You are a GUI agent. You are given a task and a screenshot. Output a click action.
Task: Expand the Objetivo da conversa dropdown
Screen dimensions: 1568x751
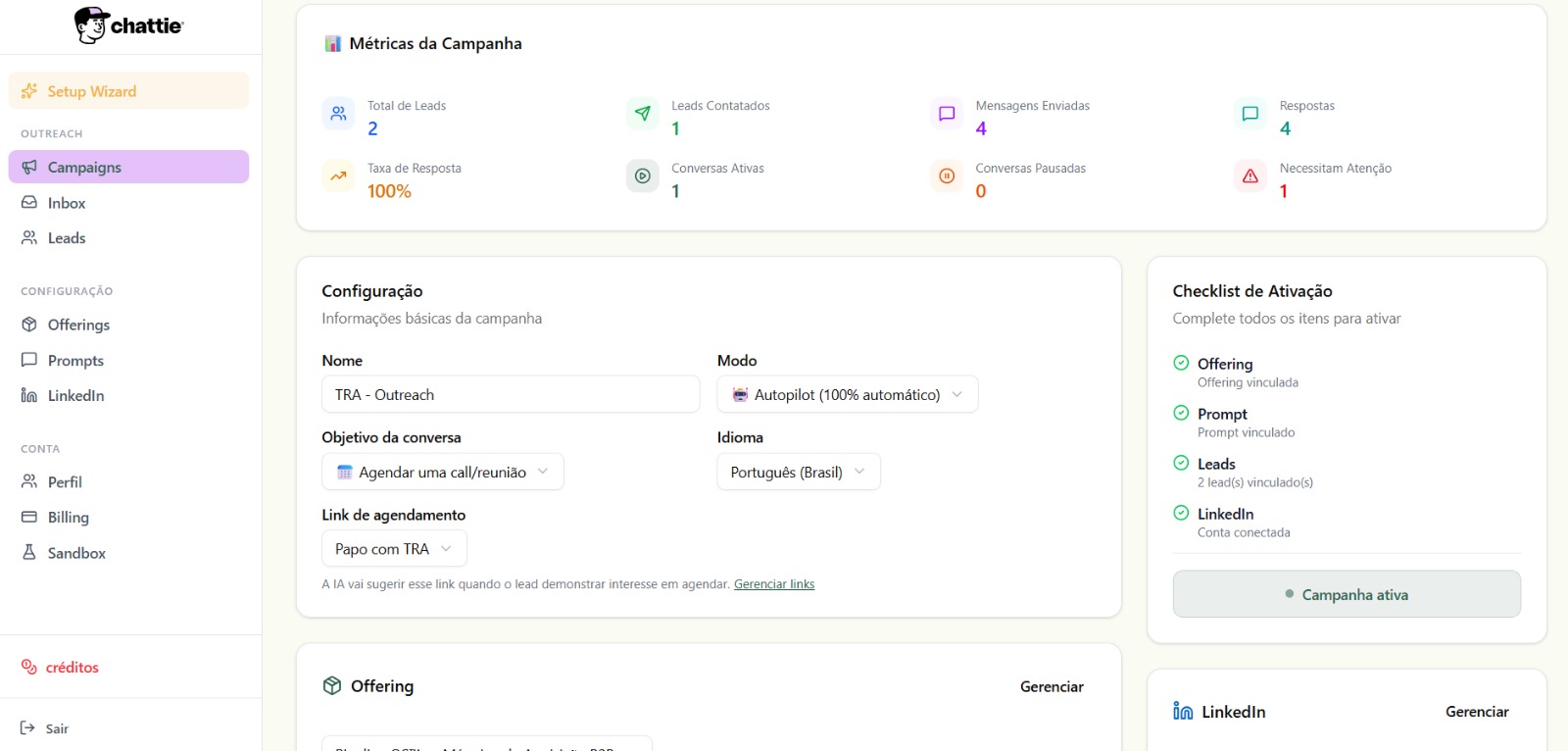tap(442, 472)
